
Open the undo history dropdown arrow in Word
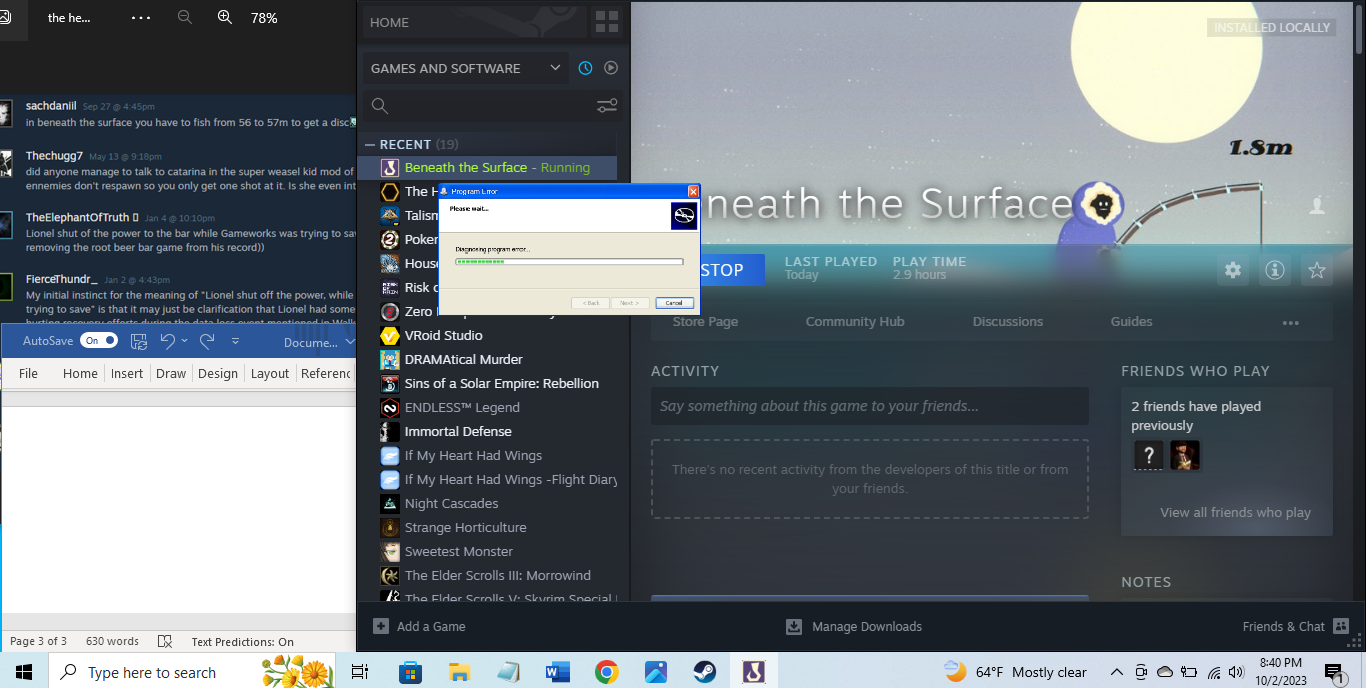186,341
